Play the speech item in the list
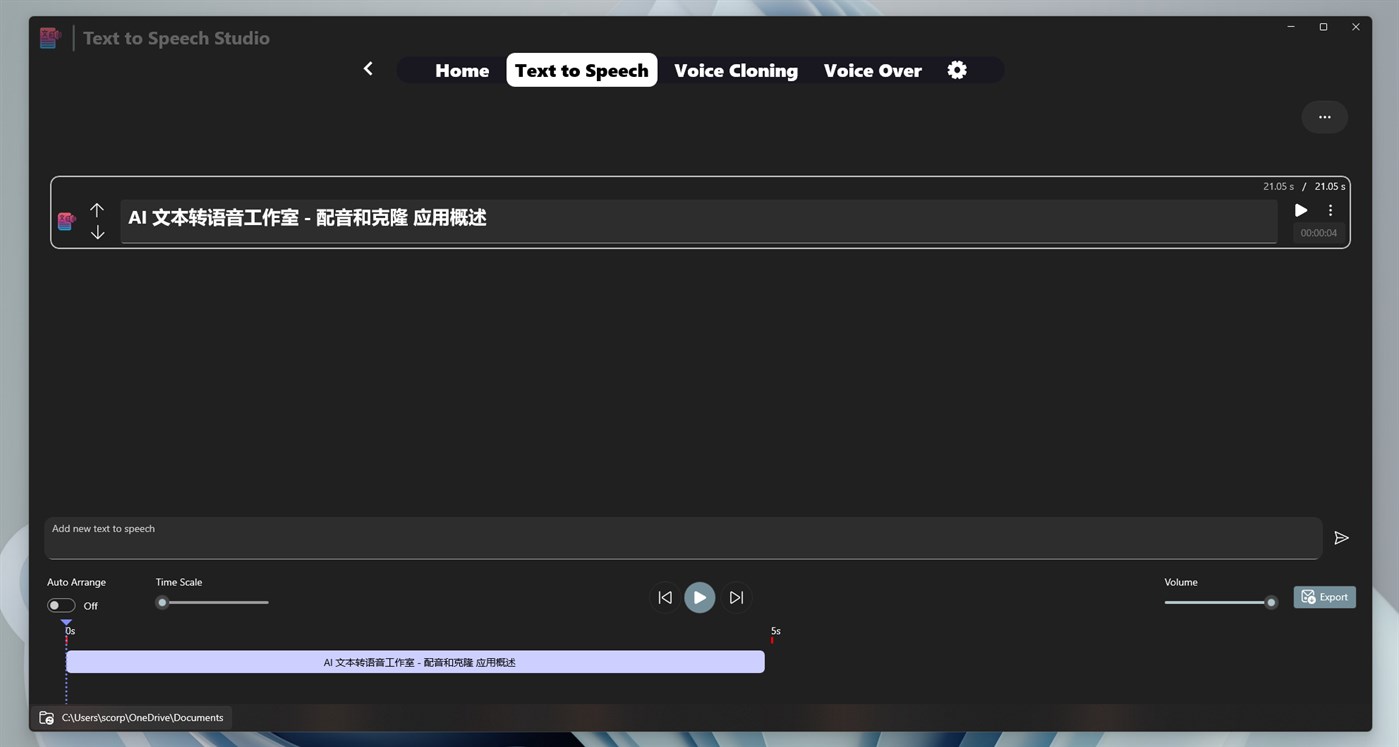Screen dimensions: 1399x747 coord(1301,210)
